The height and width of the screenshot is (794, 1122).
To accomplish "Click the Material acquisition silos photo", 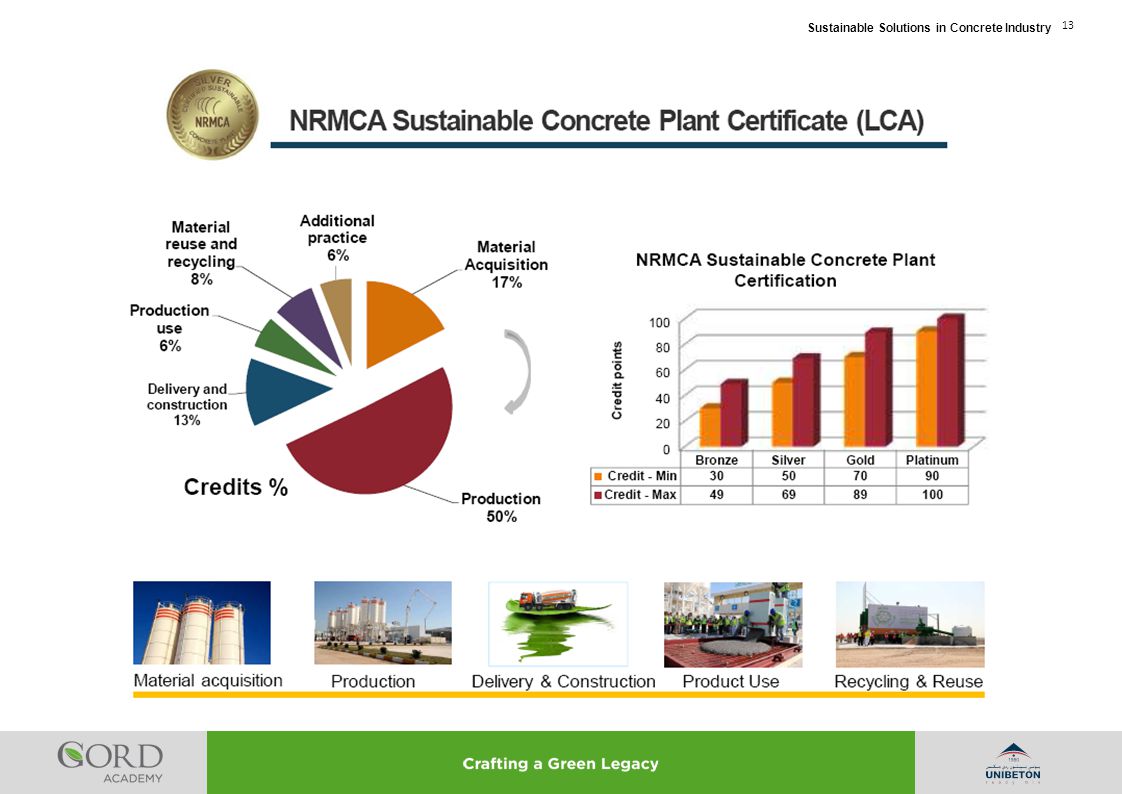I will click(x=202, y=623).
